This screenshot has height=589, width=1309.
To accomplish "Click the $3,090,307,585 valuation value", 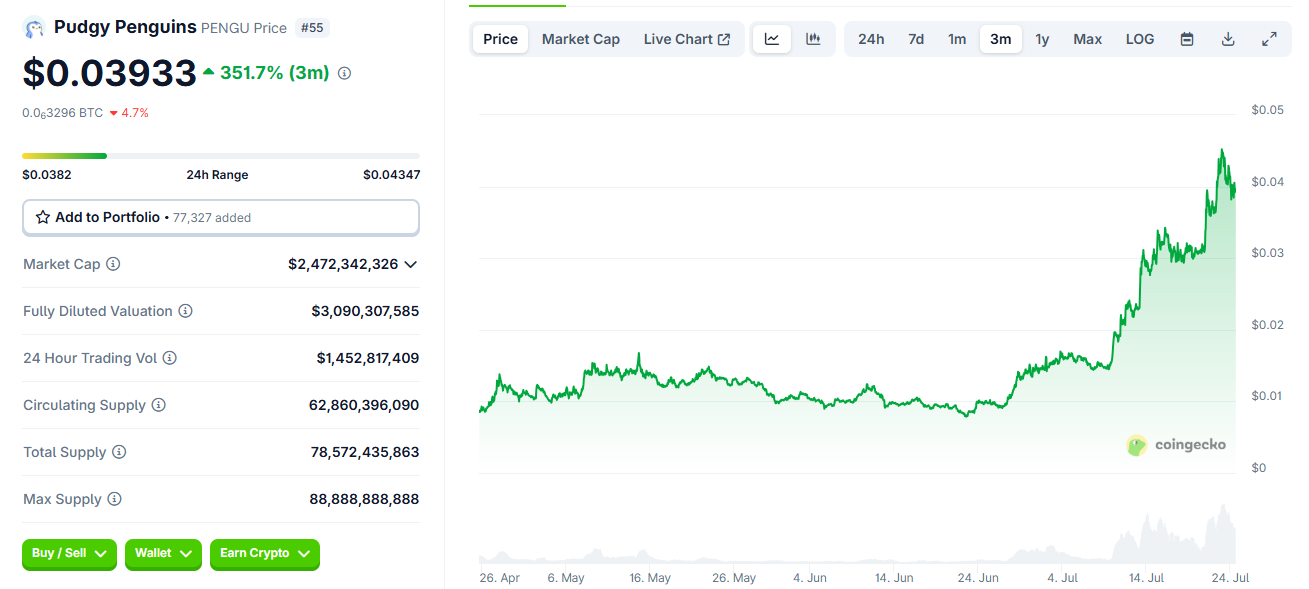I will point(365,311).
